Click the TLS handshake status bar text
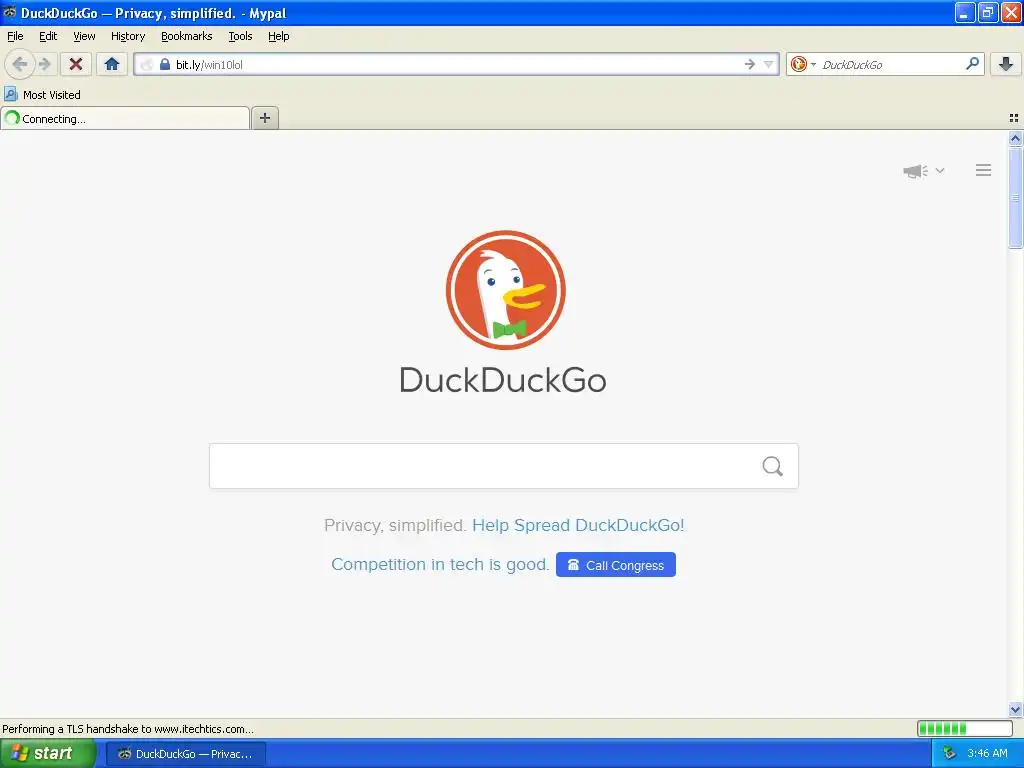Screen dimensions: 1024x768 coord(128,729)
